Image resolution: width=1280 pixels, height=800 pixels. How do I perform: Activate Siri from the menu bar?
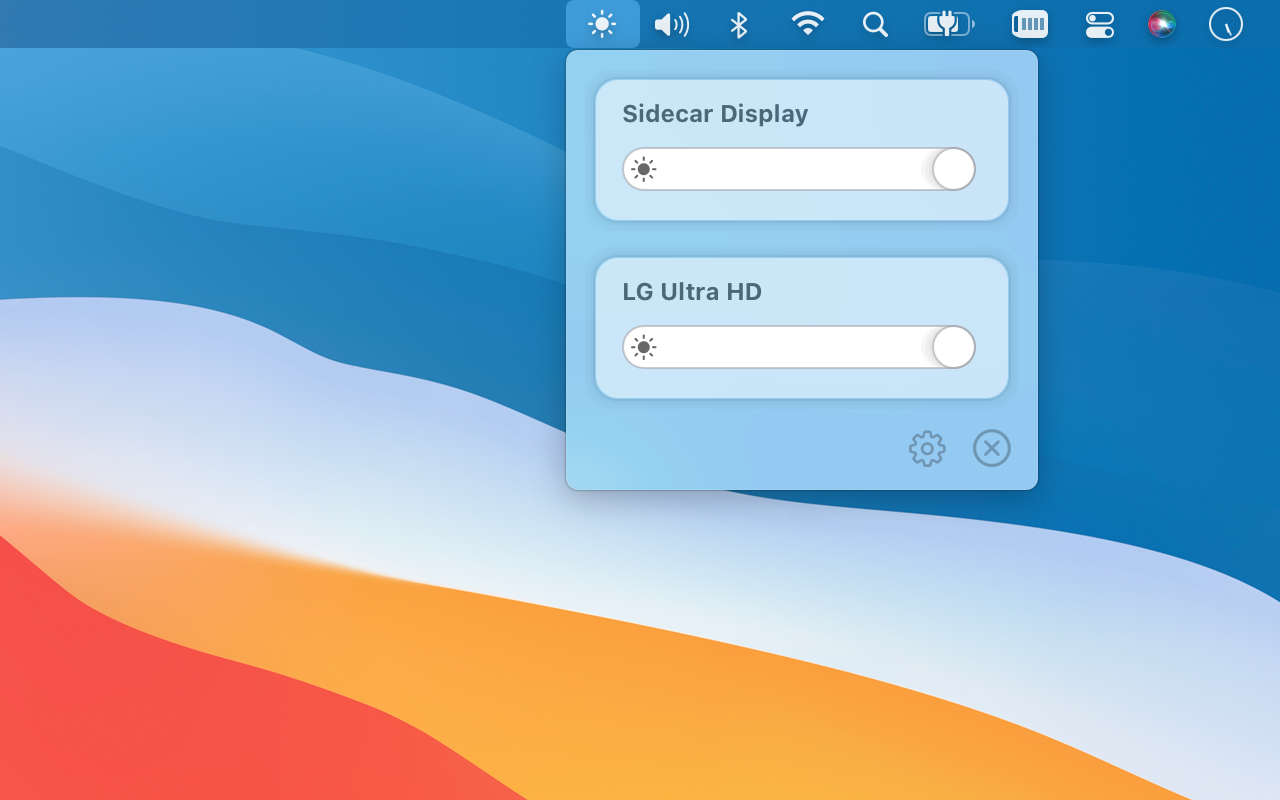1161,24
